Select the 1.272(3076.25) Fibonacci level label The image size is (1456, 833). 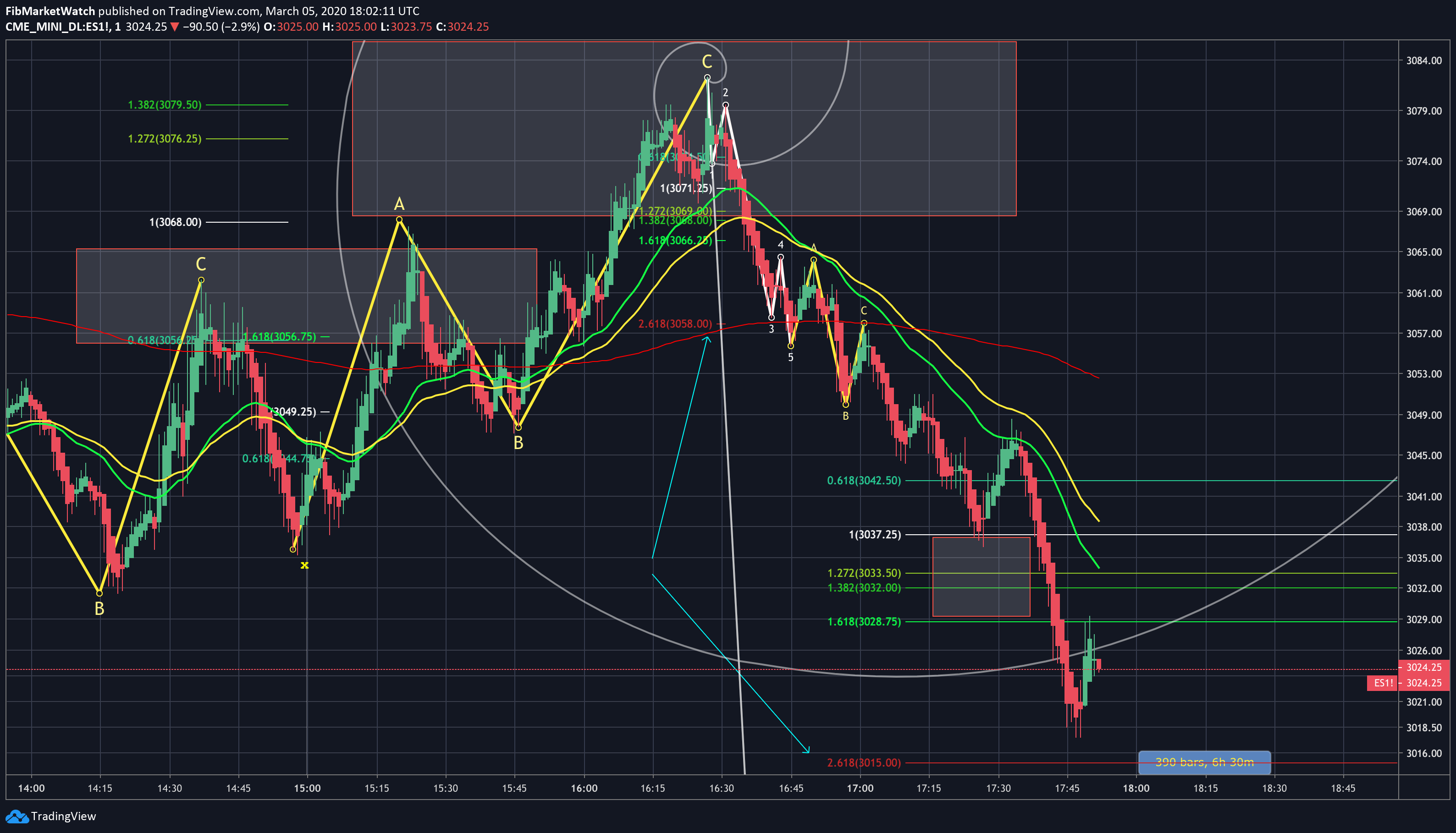pyautogui.click(x=165, y=138)
